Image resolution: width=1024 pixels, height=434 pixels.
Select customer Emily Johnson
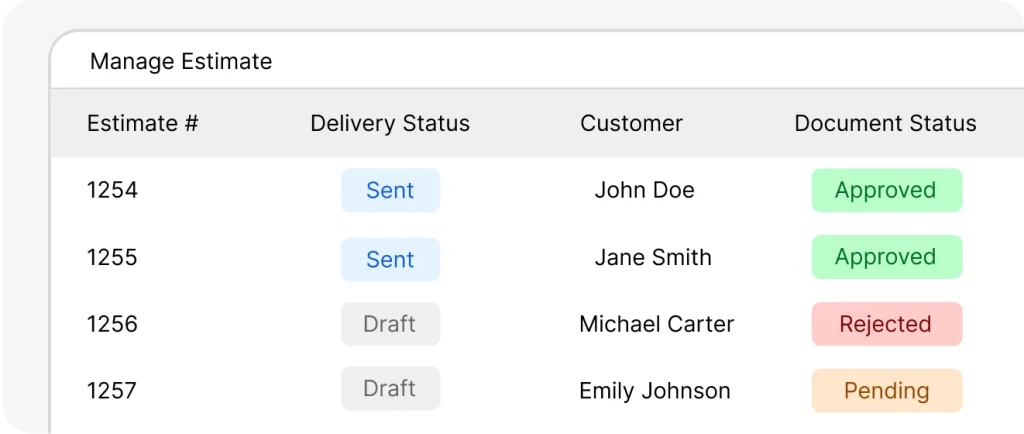pos(655,390)
